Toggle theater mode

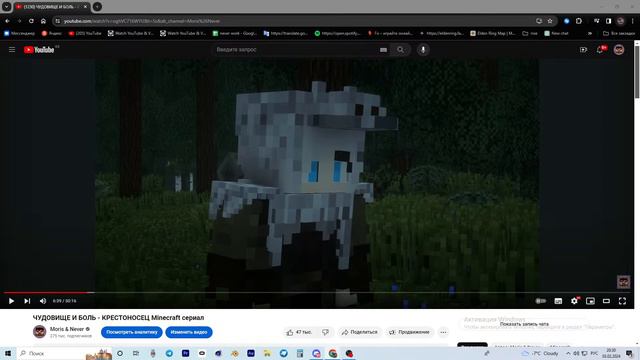606,301
